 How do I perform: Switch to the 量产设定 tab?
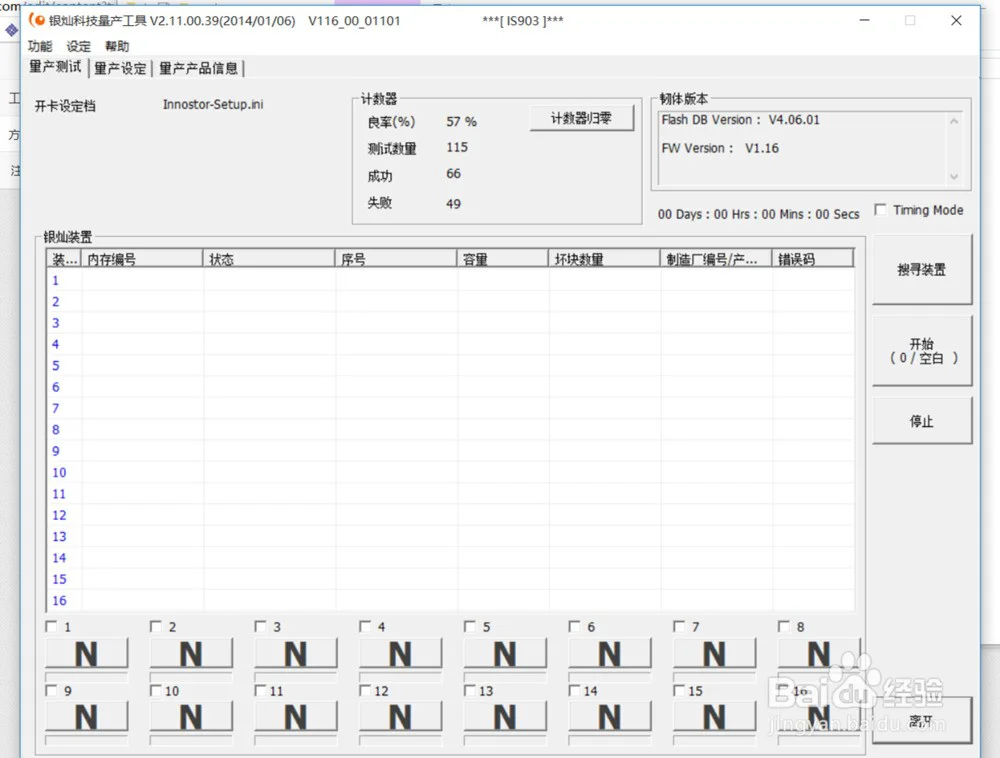pos(120,68)
